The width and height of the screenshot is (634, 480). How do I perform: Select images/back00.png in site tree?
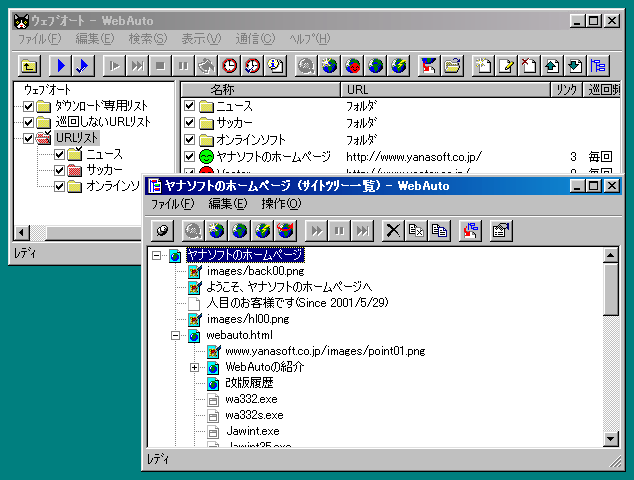point(256,271)
